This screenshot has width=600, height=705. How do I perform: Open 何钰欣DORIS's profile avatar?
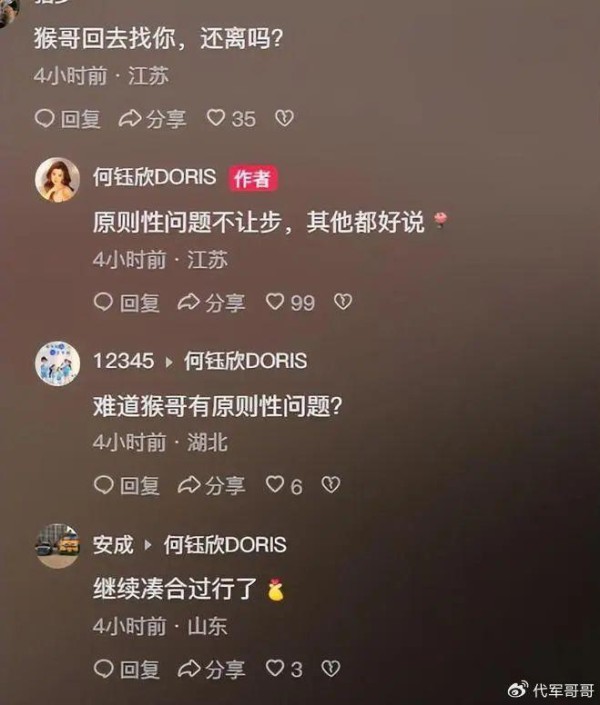[58, 180]
